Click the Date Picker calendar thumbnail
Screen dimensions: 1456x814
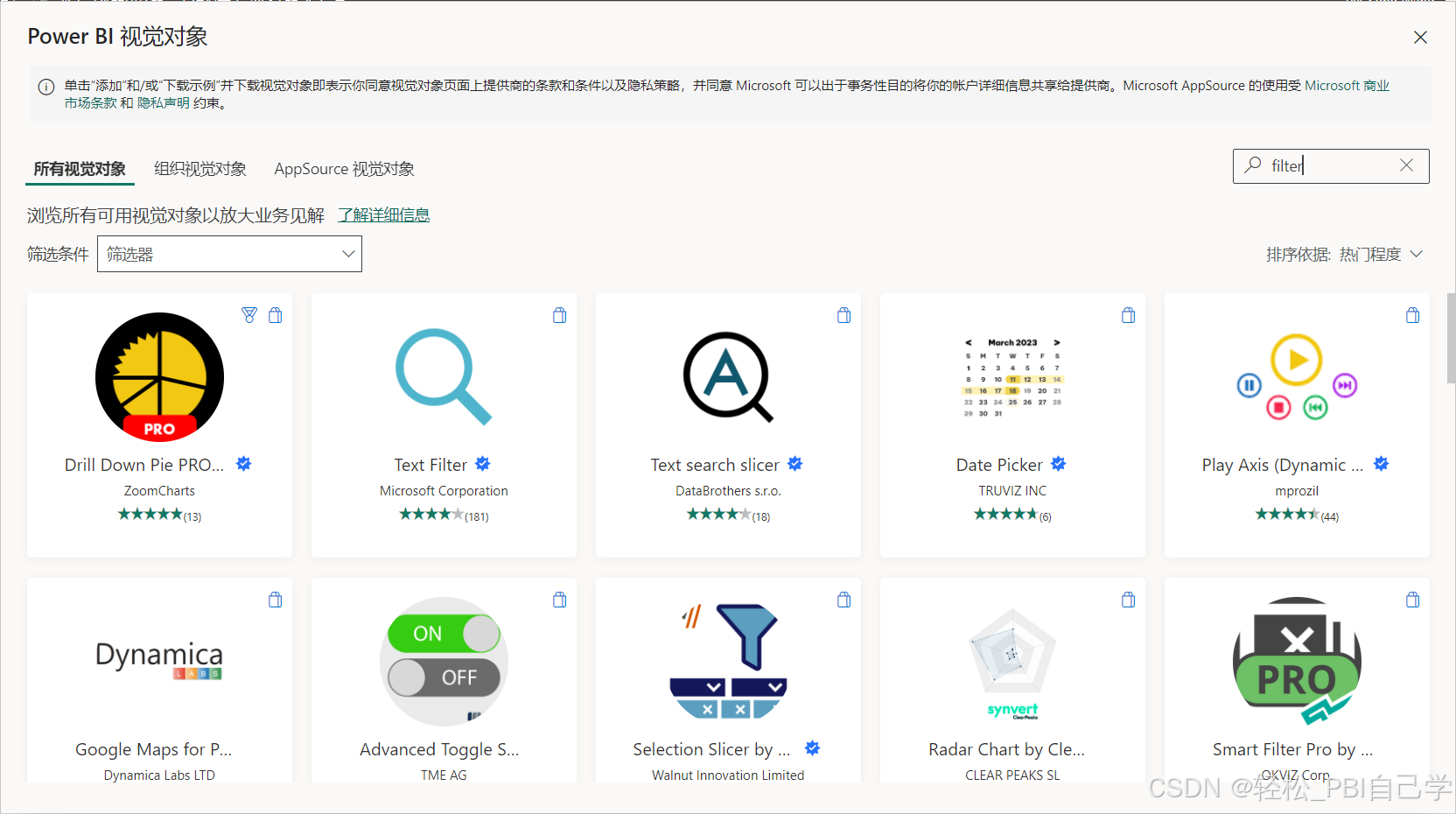(x=1012, y=377)
